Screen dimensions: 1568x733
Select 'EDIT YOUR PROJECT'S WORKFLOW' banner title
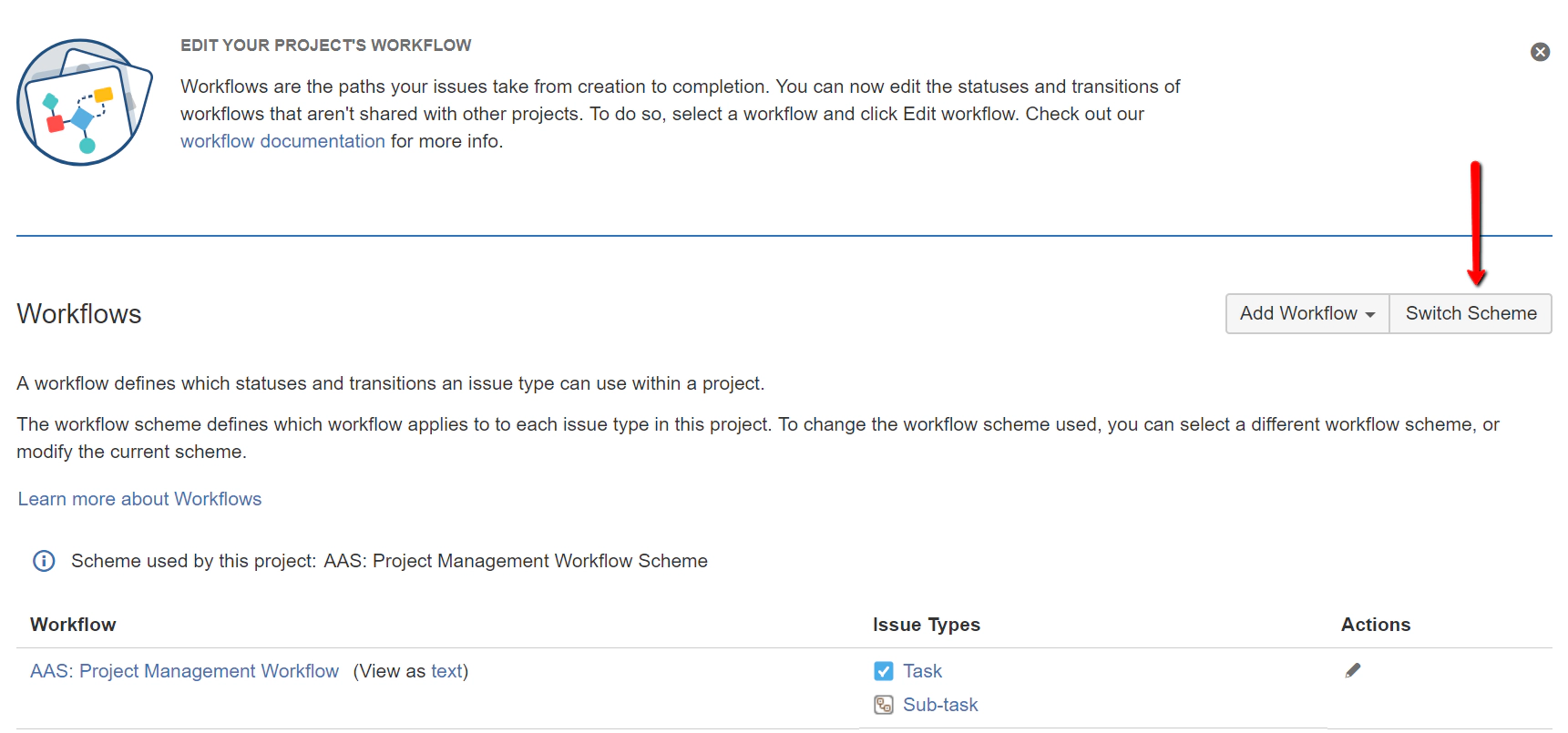(x=326, y=46)
